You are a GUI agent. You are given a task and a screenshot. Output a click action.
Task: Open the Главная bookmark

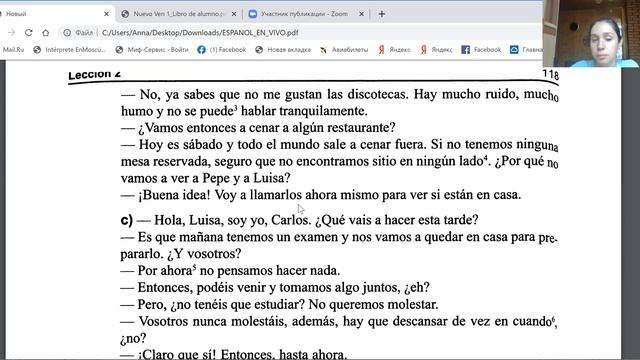(527, 49)
